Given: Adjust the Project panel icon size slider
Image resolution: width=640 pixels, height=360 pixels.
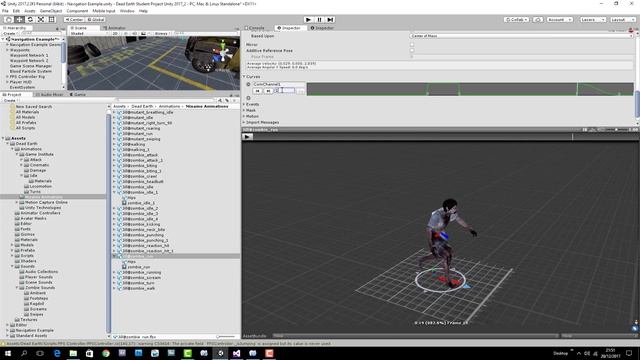Looking at the screenshot, I should (226, 337).
